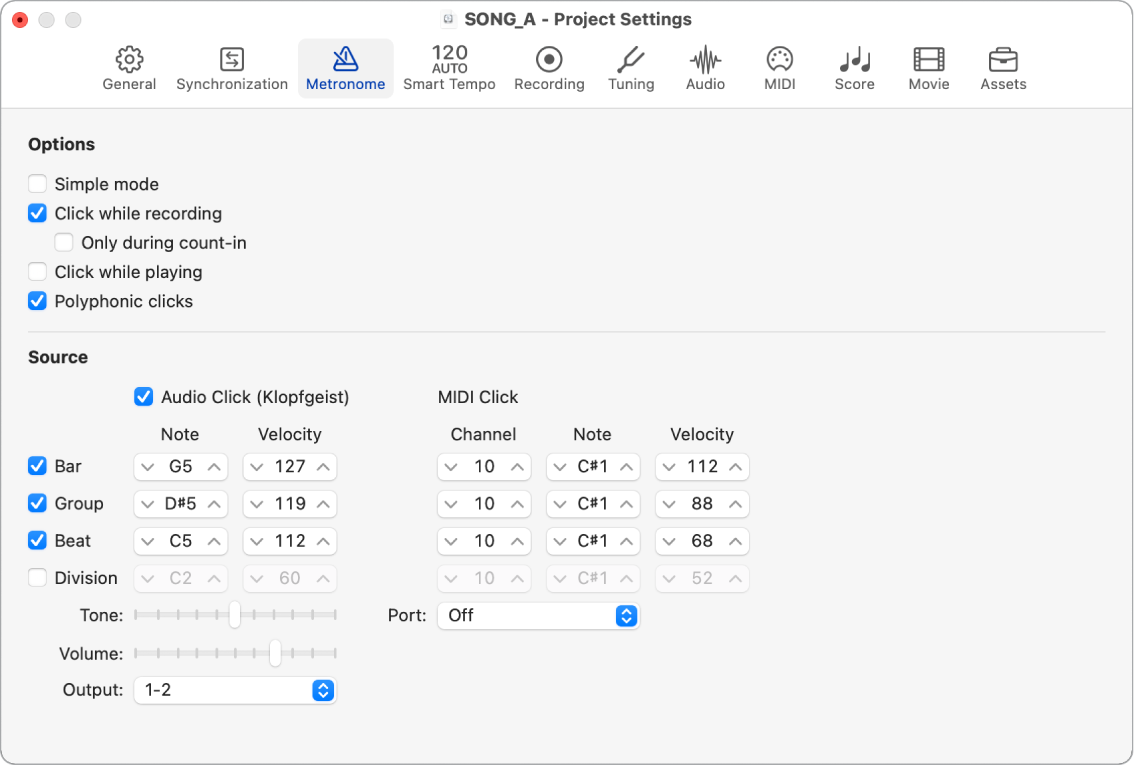1136x766 pixels.
Task: Adjust the Tone slider
Action: (x=235, y=615)
